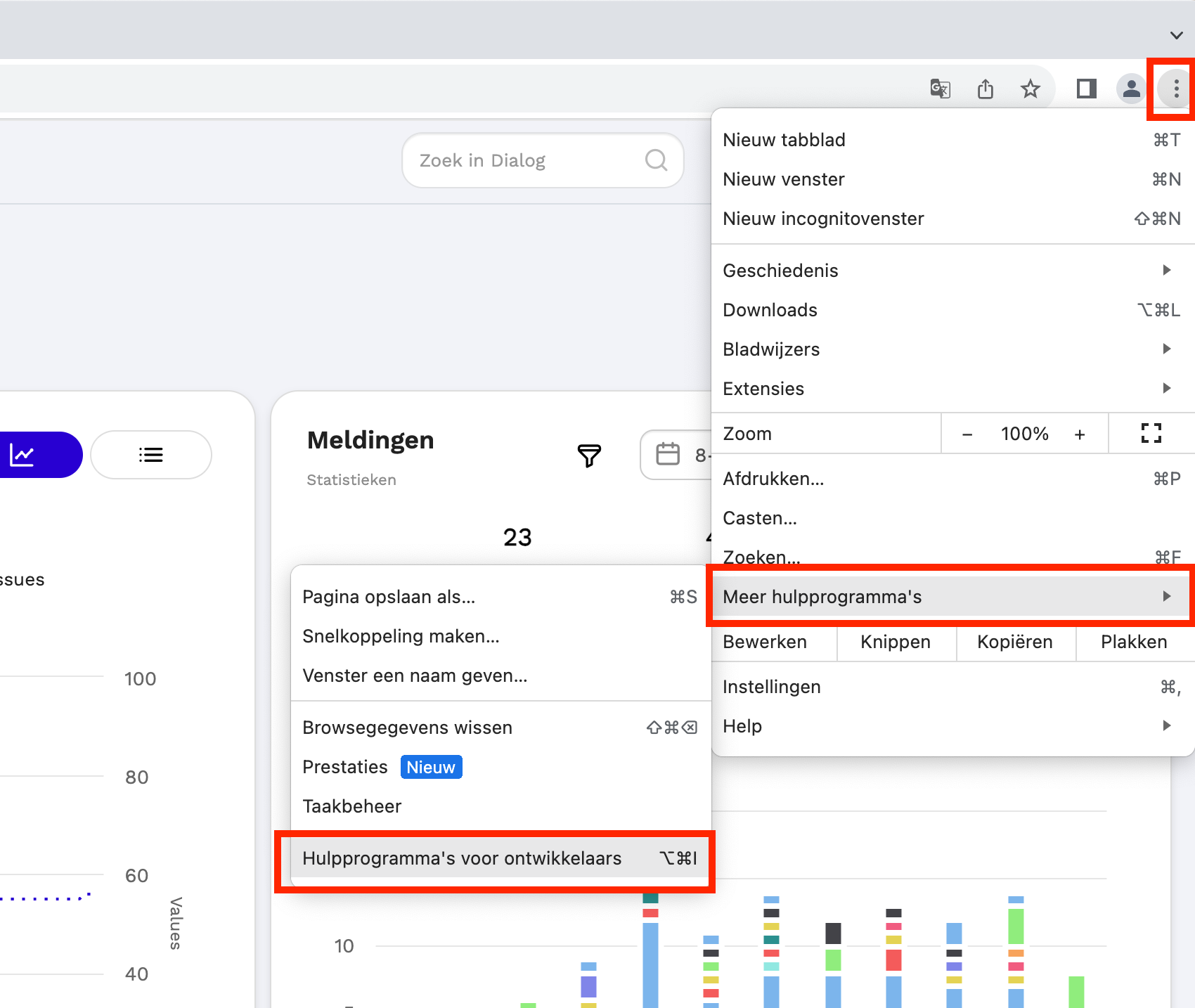Open Instellingen from the menu
This screenshot has width=1195, height=1008.
952,687
